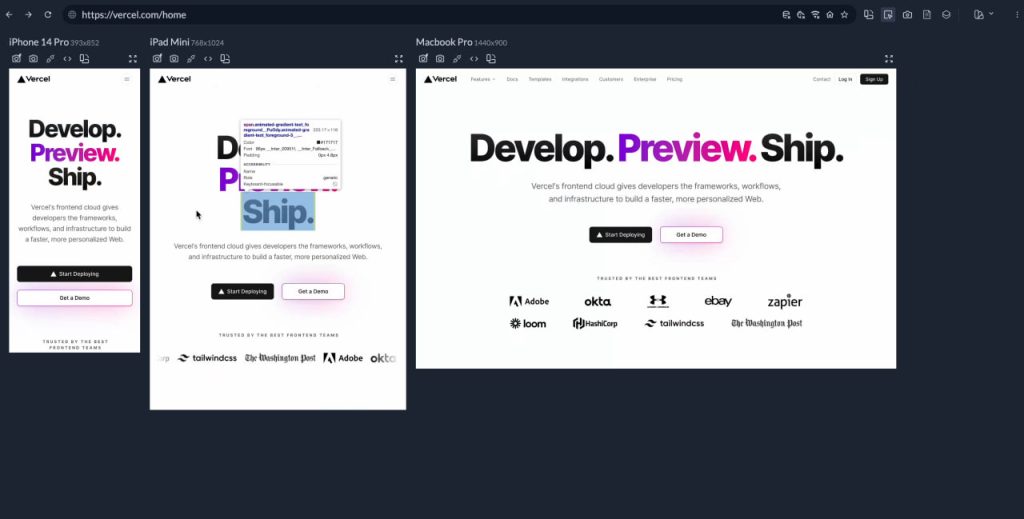Expand the iPhone 14 Pro preview to fullscreen
This screenshot has height=519, width=1024.
pyautogui.click(x=133, y=59)
